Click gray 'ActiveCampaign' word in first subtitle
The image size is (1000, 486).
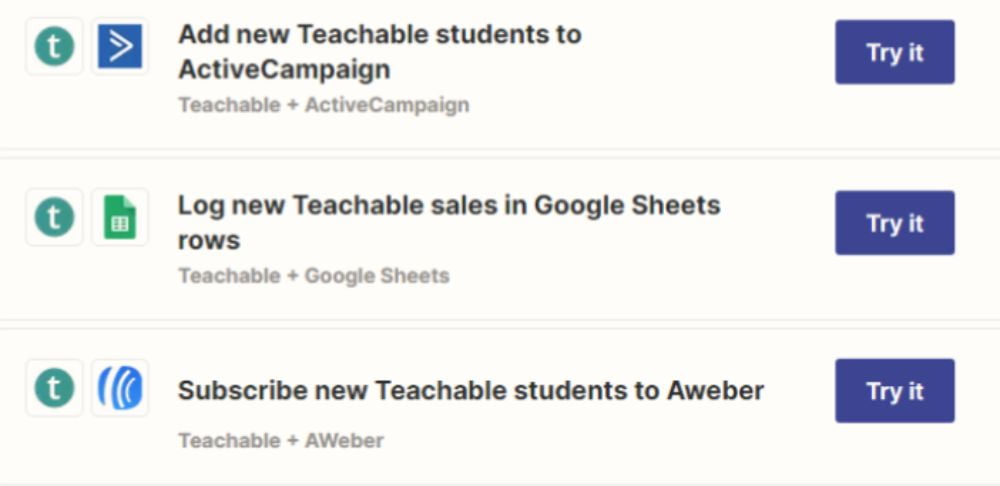click(387, 105)
